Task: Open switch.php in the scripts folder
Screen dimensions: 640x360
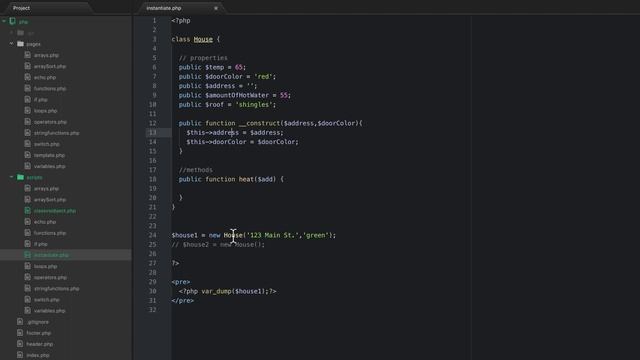Action: [47, 300]
